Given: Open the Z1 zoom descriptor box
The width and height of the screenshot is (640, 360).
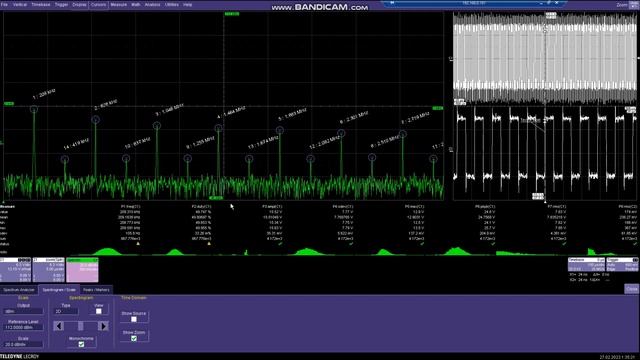Looking at the screenshot, I should [x=49, y=270].
